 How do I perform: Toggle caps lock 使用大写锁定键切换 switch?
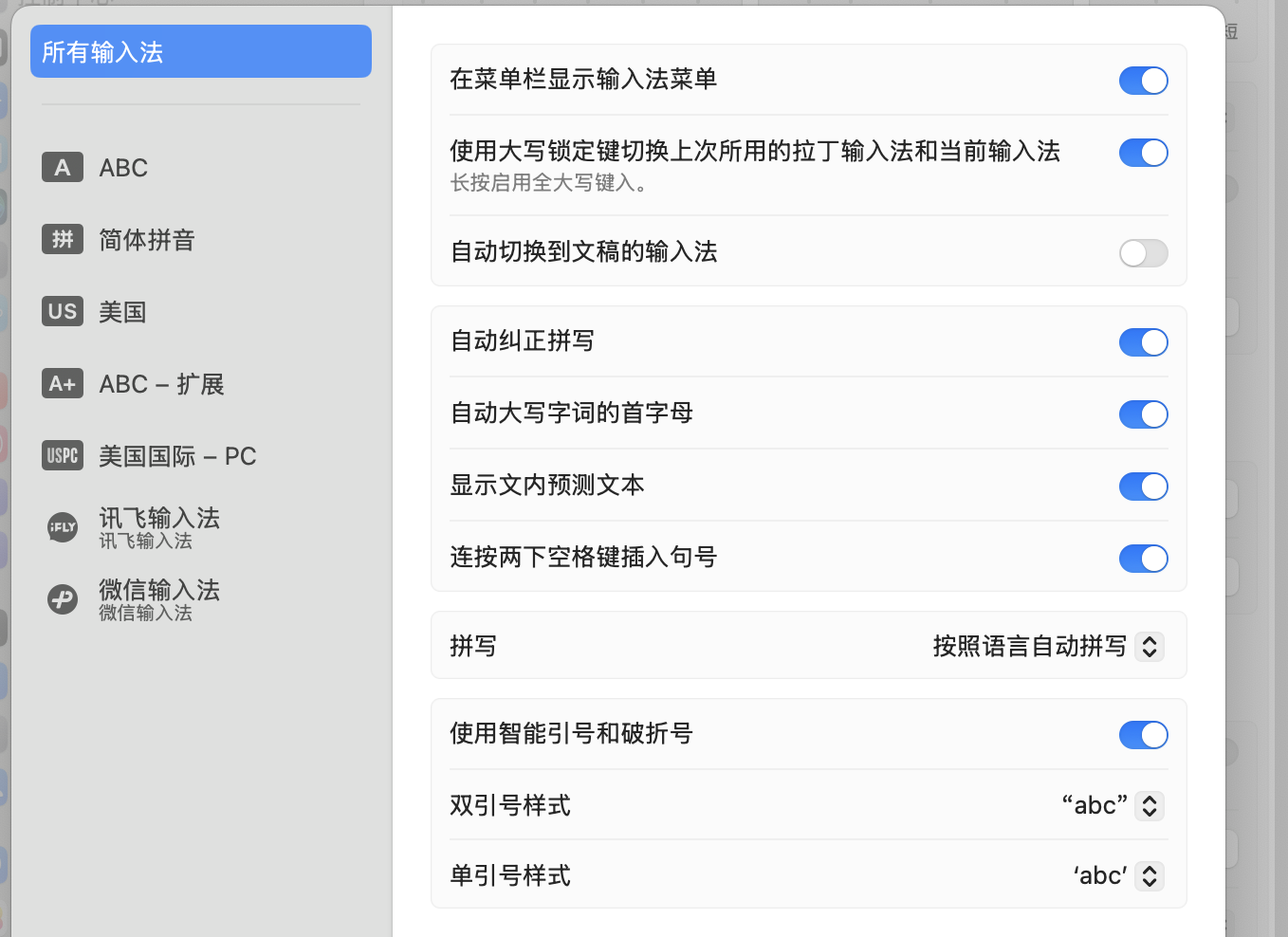coord(1143,153)
